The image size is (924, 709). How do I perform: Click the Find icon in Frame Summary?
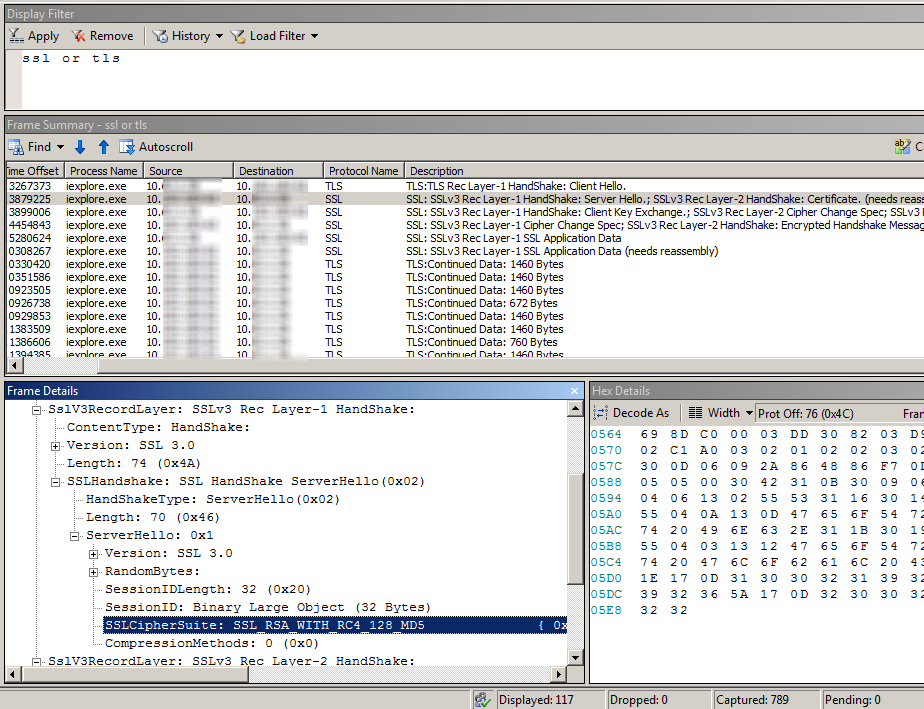[x=17, y=147]
